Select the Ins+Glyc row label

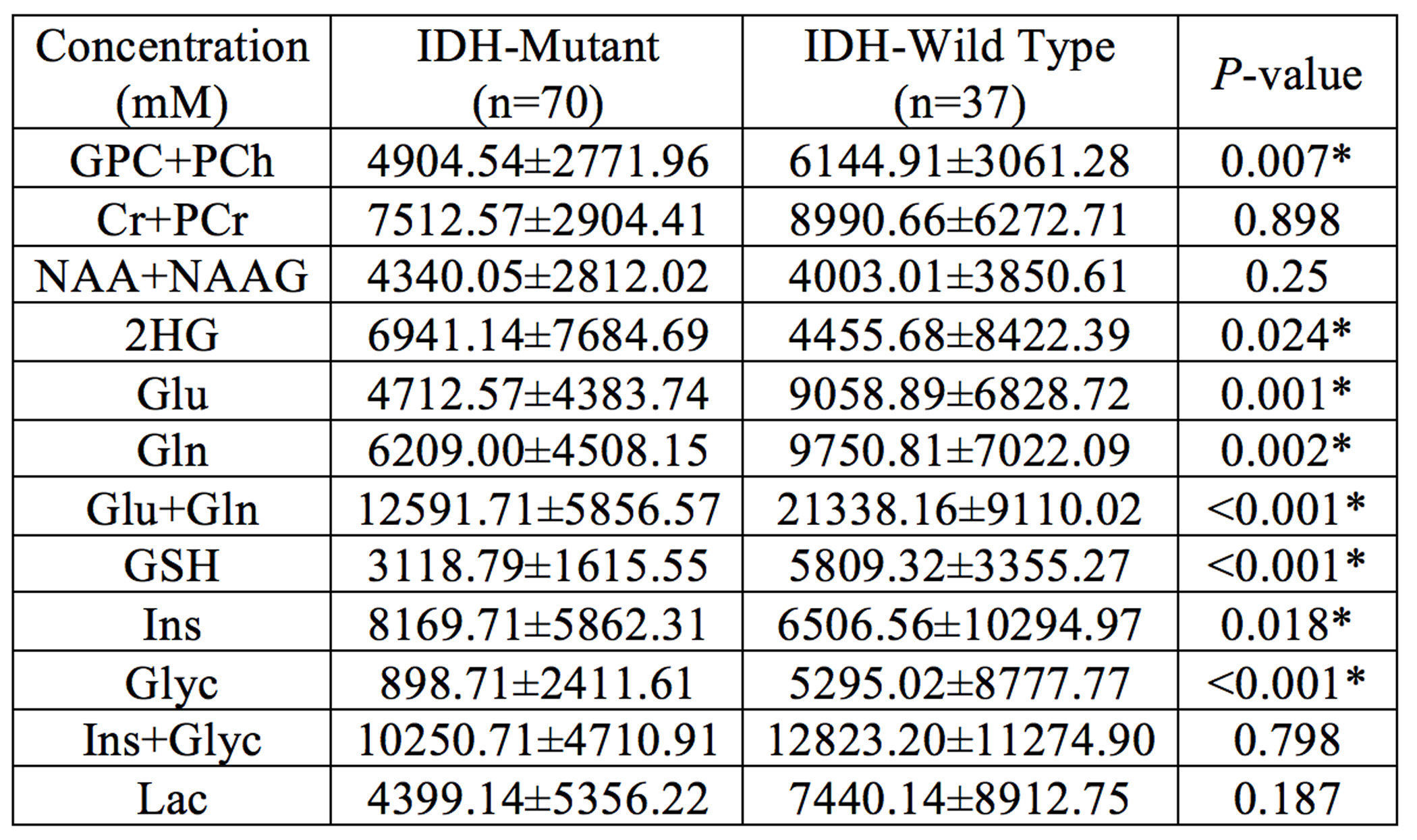[x=171, y=740]
